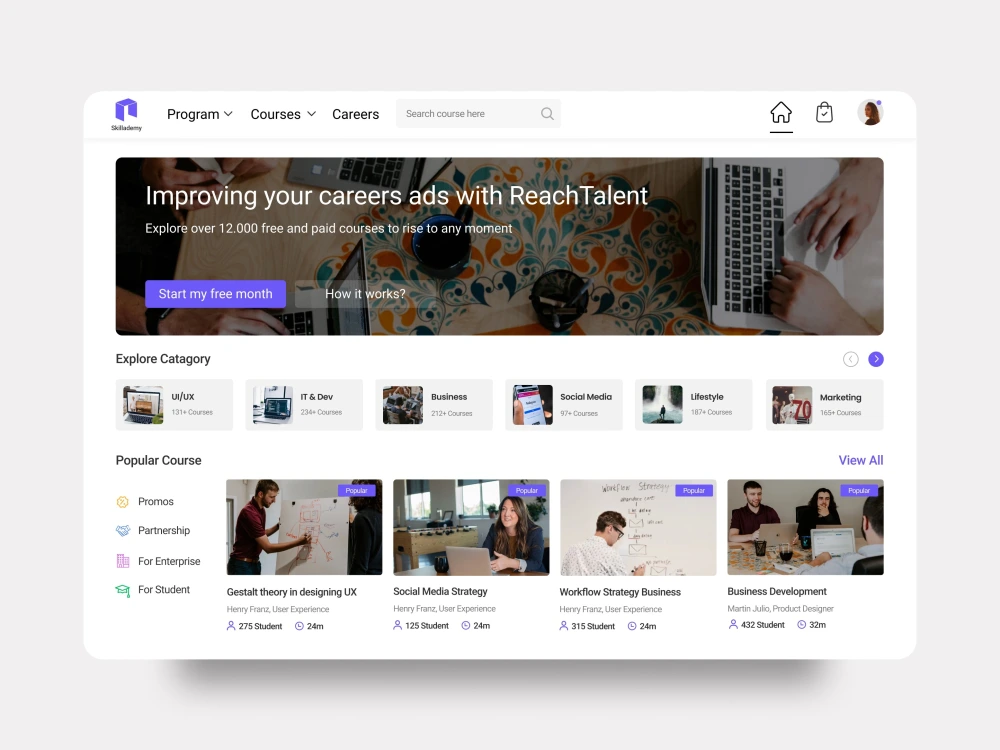The image size is (1000, 750).
Task: Click the How it works link
Action: 365,293
